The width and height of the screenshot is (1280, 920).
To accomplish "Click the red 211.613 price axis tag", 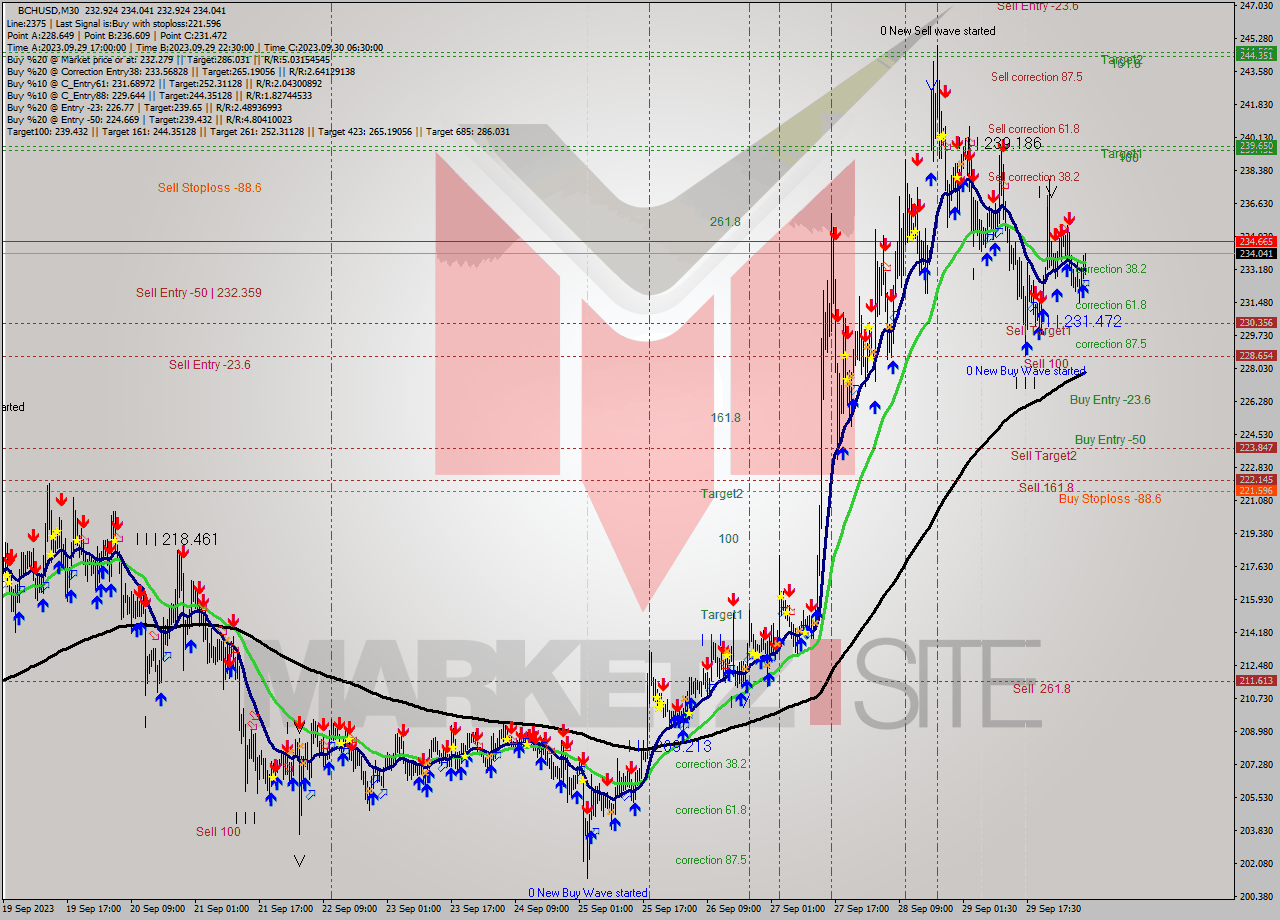I will tap(1256, 680).
